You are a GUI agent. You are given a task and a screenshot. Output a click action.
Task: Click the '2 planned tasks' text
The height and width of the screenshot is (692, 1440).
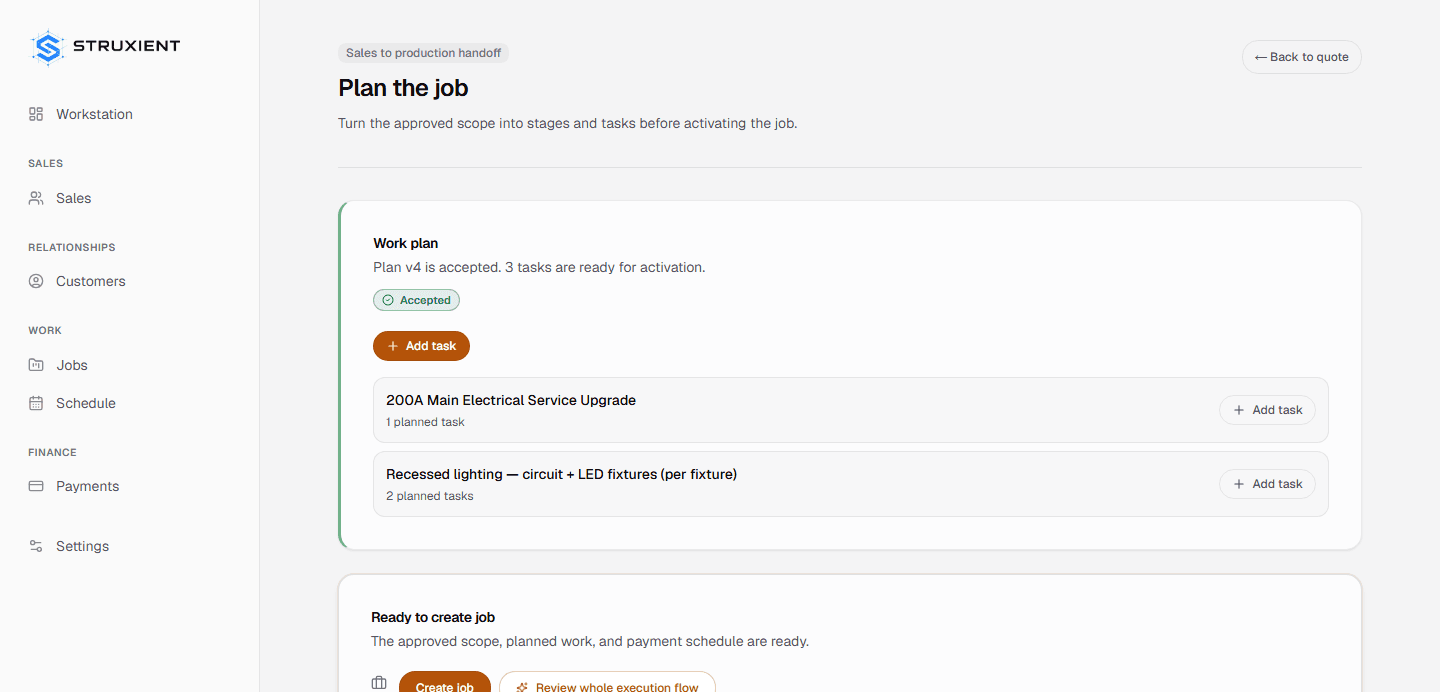click(x=430, y=496)
